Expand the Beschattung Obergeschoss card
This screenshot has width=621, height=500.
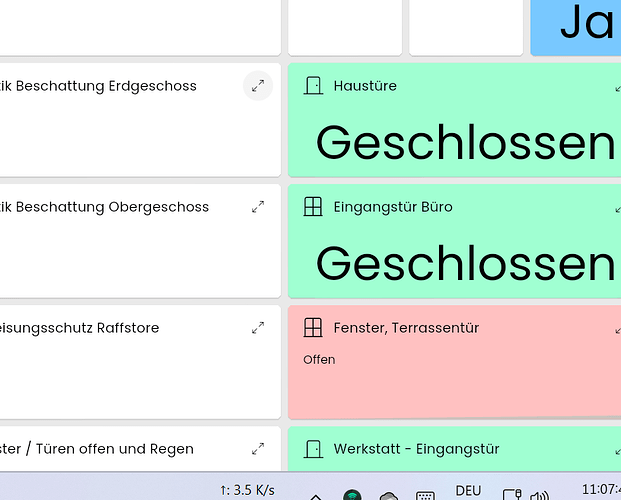(258, 207)
